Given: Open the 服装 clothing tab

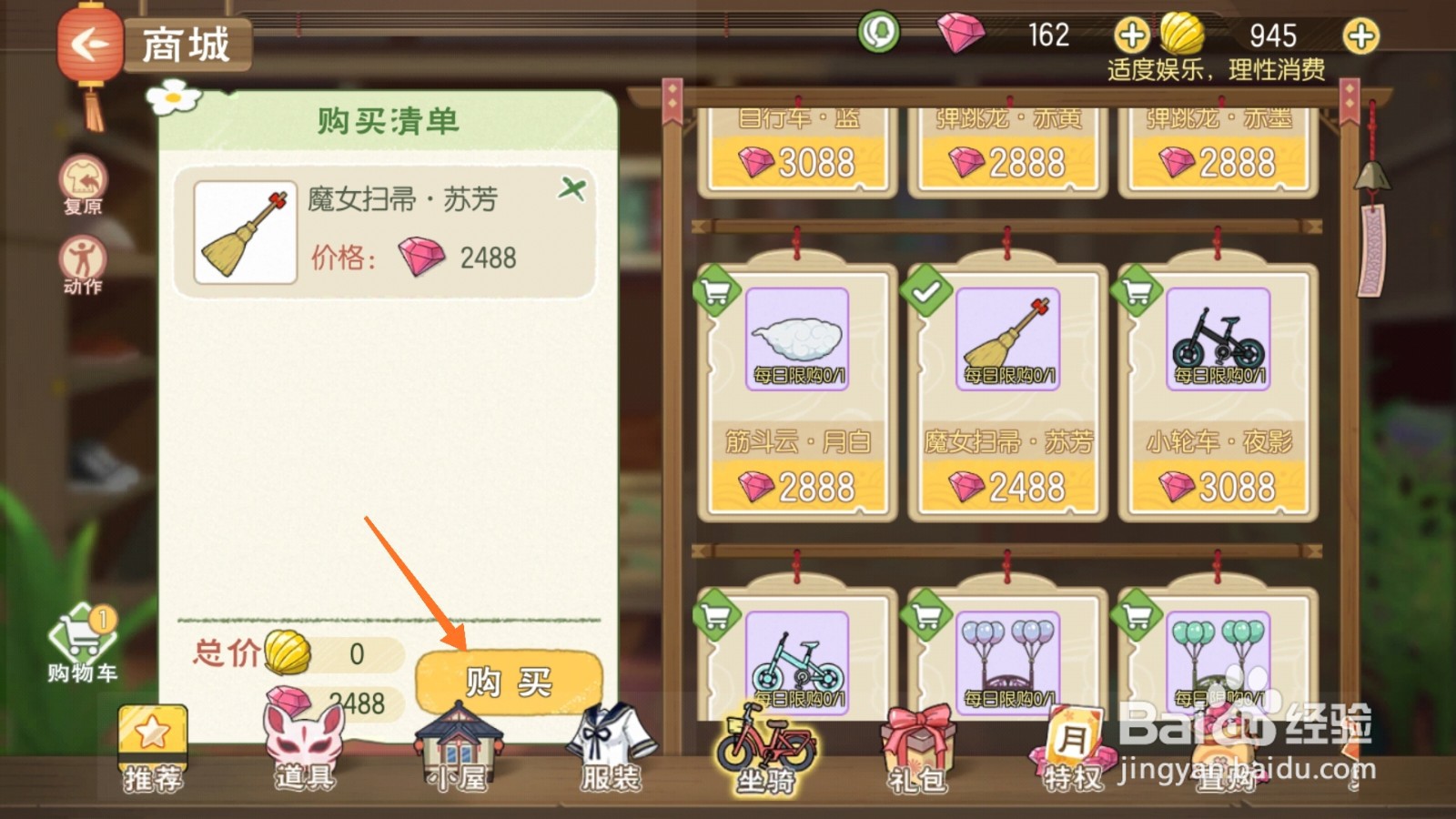Looking at the screenshot, I should click(x=611, y=748).
